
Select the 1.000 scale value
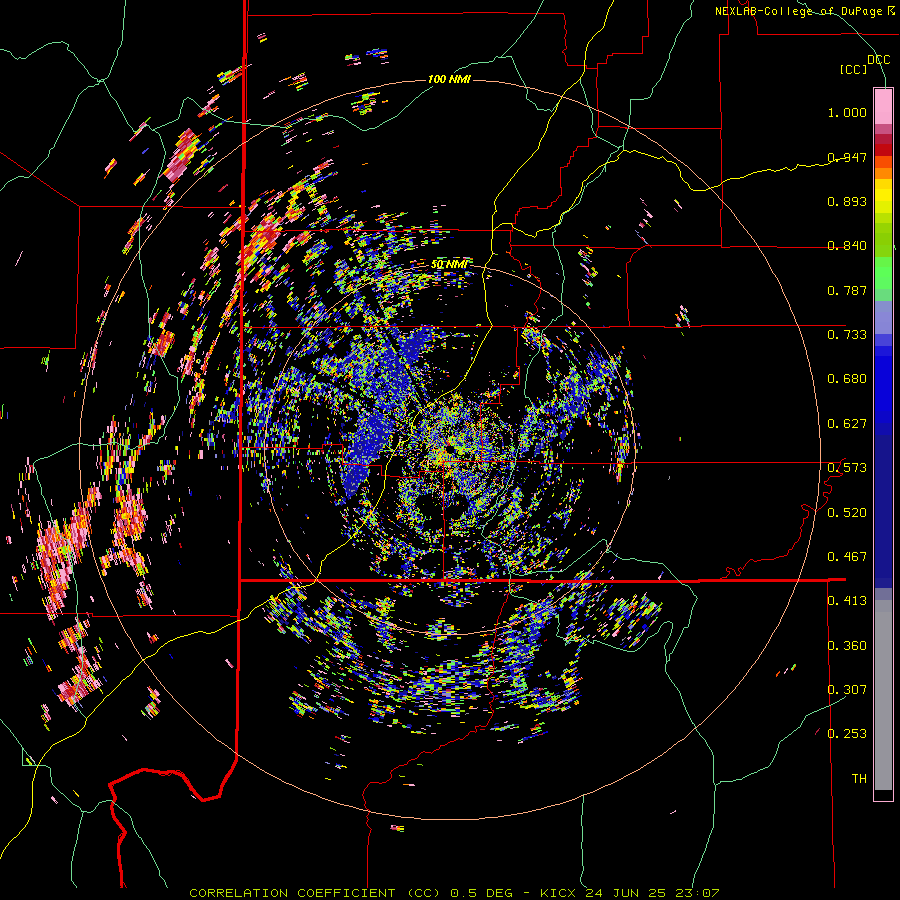847,112
